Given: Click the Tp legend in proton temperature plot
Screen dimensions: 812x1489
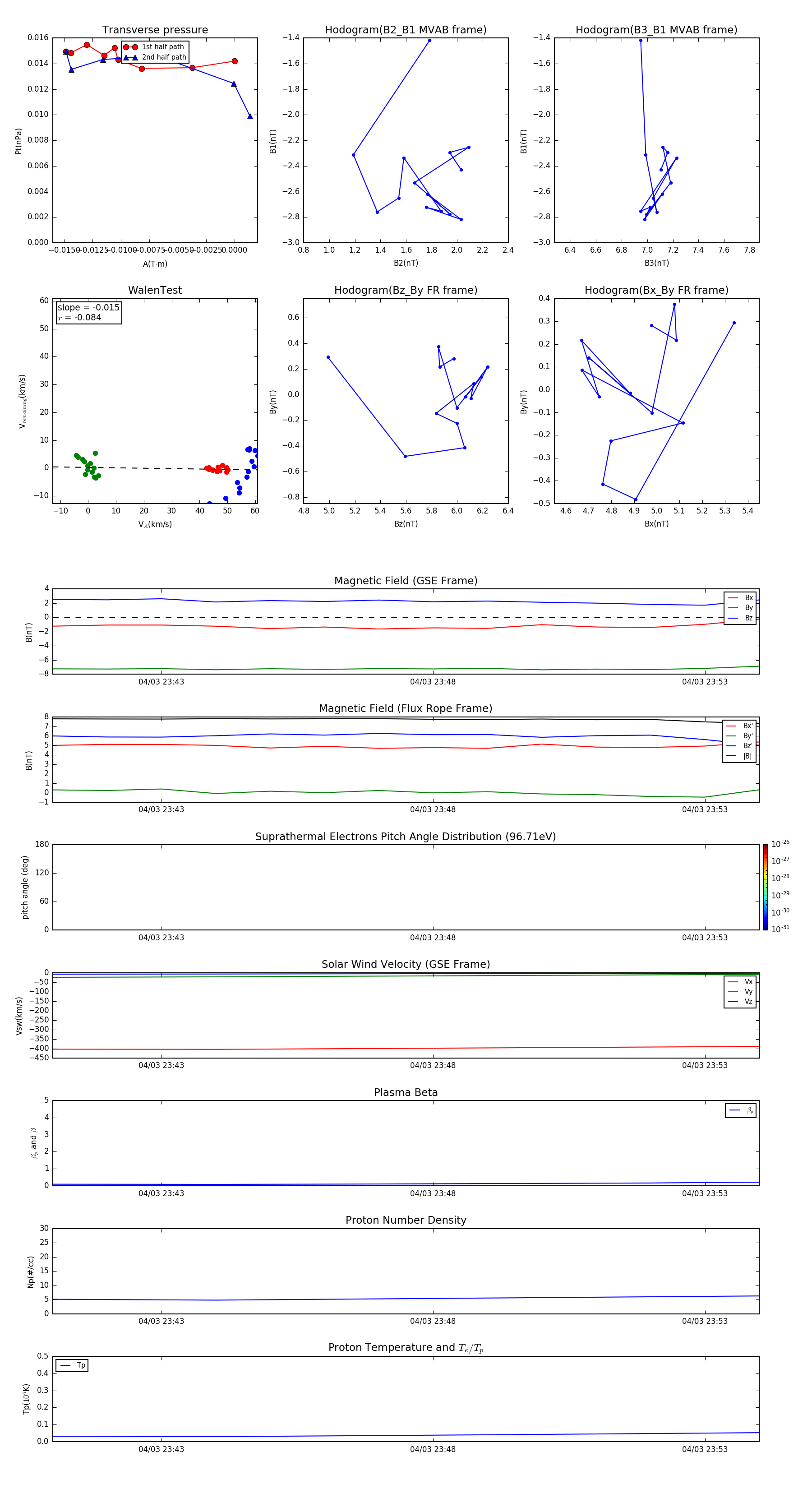Looking at the screenshot, I should (72, 1365).
